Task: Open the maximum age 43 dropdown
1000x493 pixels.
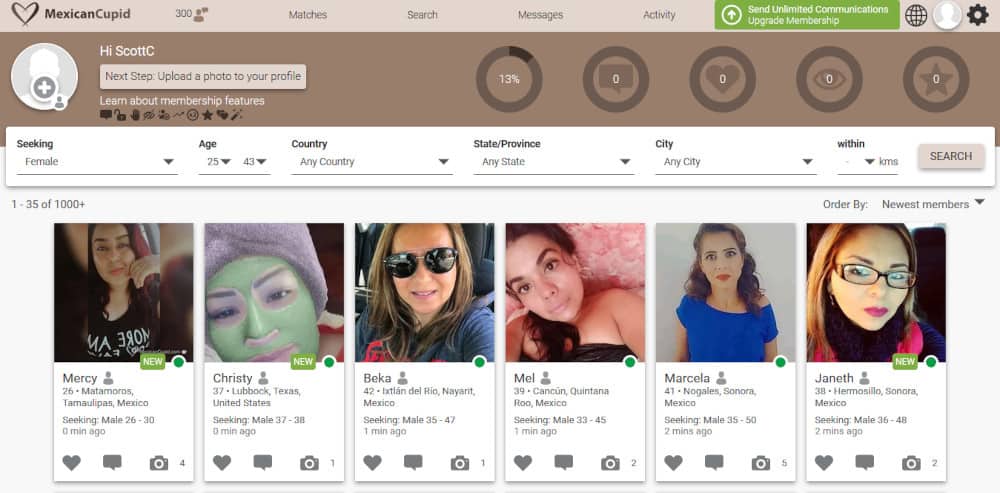Action: [254, 162]
